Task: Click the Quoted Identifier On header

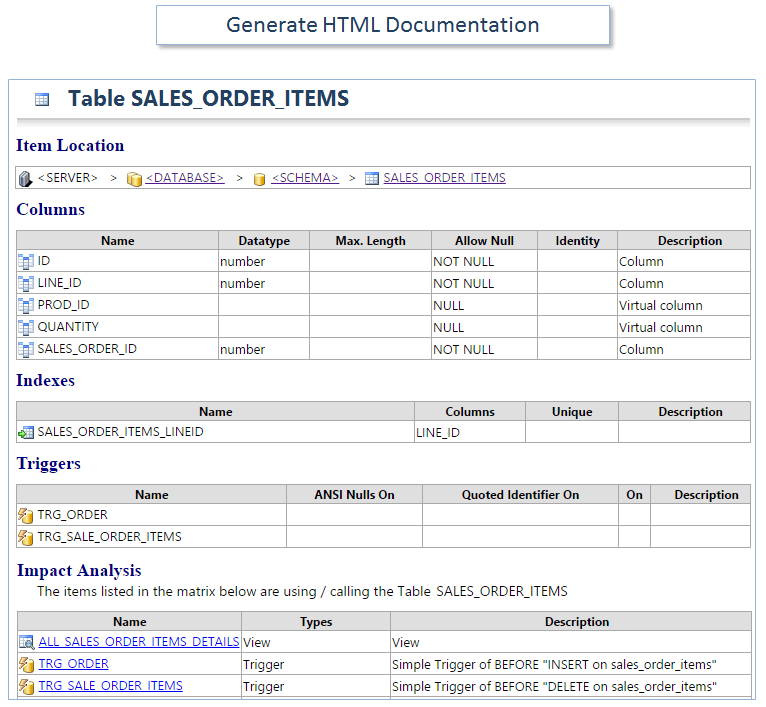Action: 520,494
